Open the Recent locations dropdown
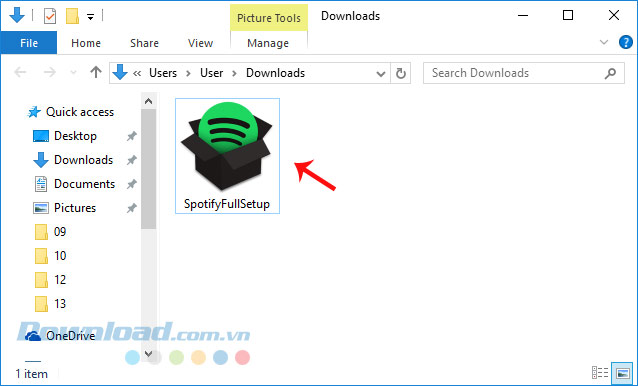 73,73
